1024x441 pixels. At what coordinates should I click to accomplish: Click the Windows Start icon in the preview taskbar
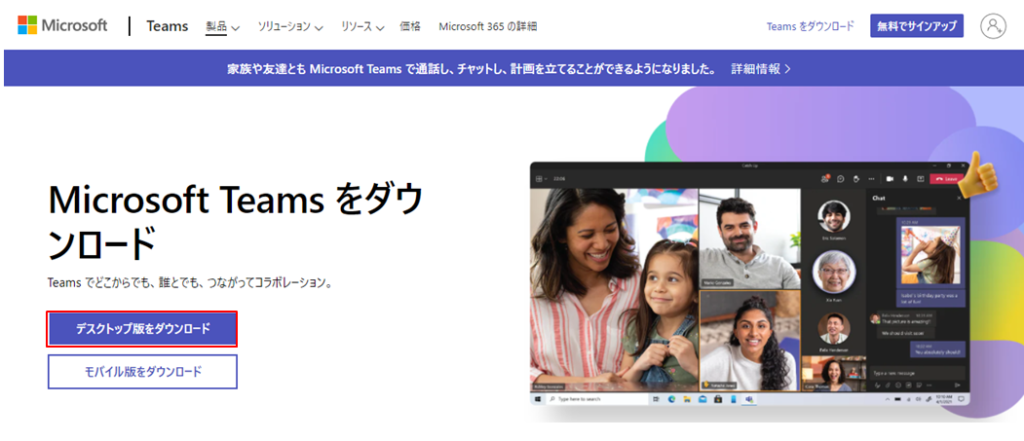click(x=537, y=399)
